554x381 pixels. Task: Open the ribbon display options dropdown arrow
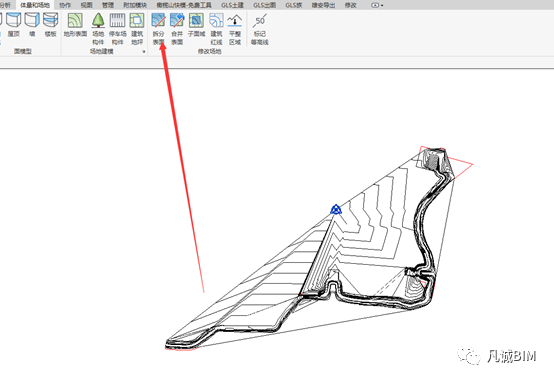click(382, 5)
